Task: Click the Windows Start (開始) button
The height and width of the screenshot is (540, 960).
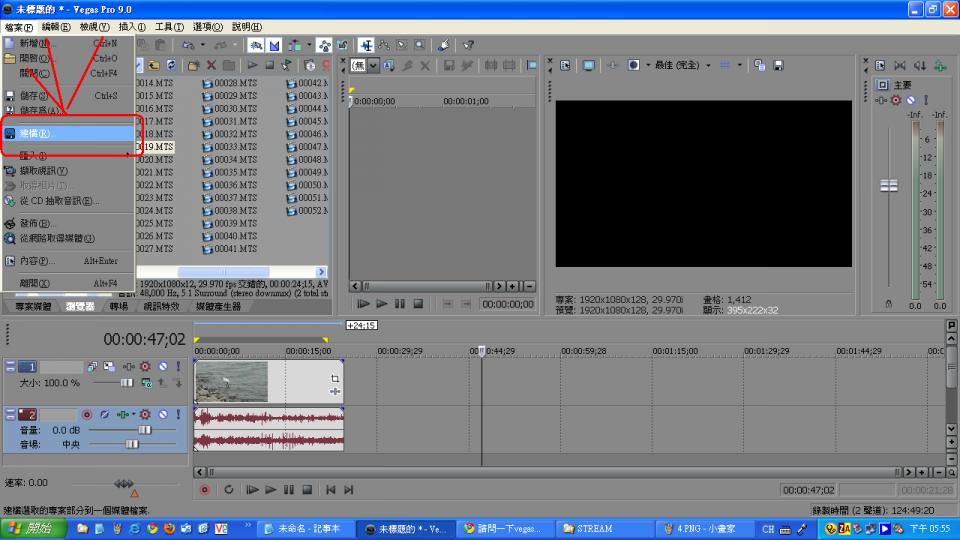Action: 34,528
